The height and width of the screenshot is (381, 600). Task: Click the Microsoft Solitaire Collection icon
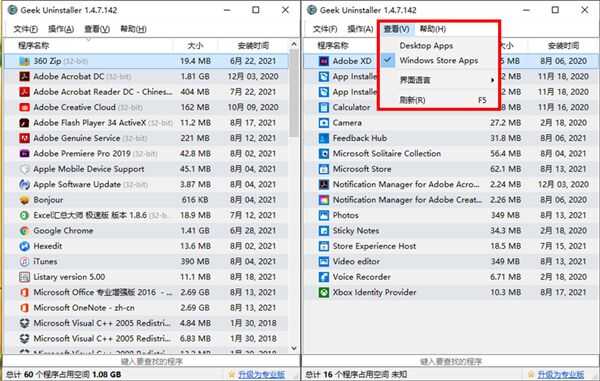point(324,154)
